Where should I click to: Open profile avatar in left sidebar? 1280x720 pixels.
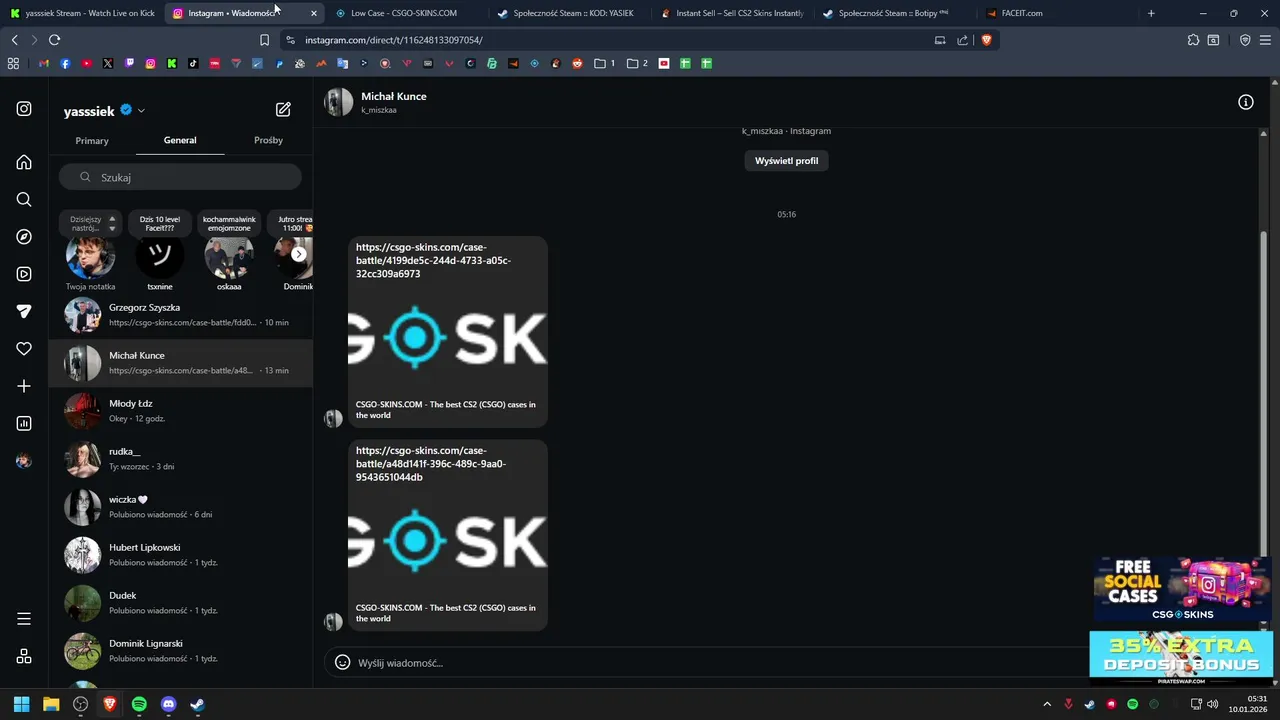24,461
